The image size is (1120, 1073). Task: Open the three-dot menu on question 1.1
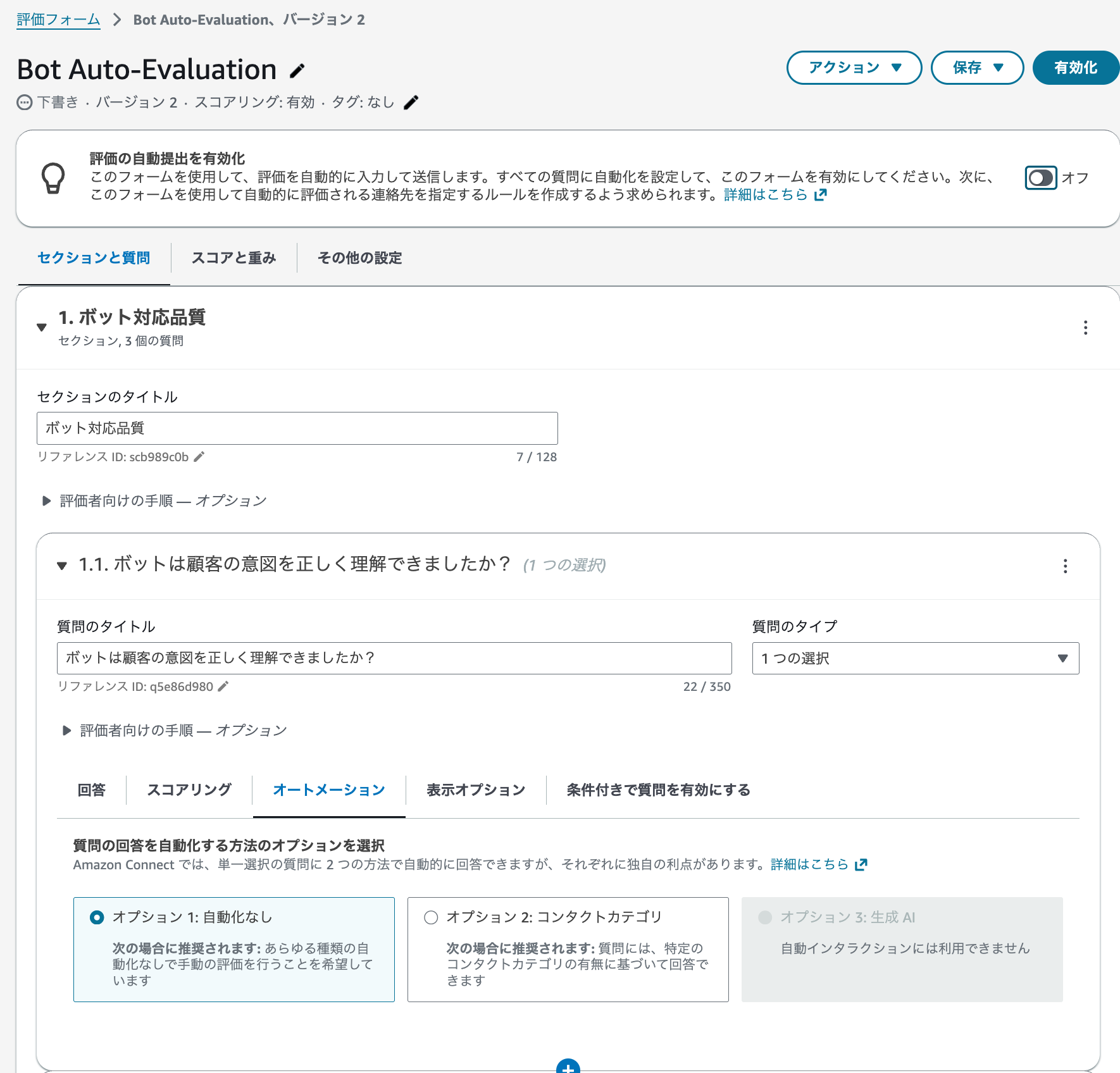point(1066,567)
